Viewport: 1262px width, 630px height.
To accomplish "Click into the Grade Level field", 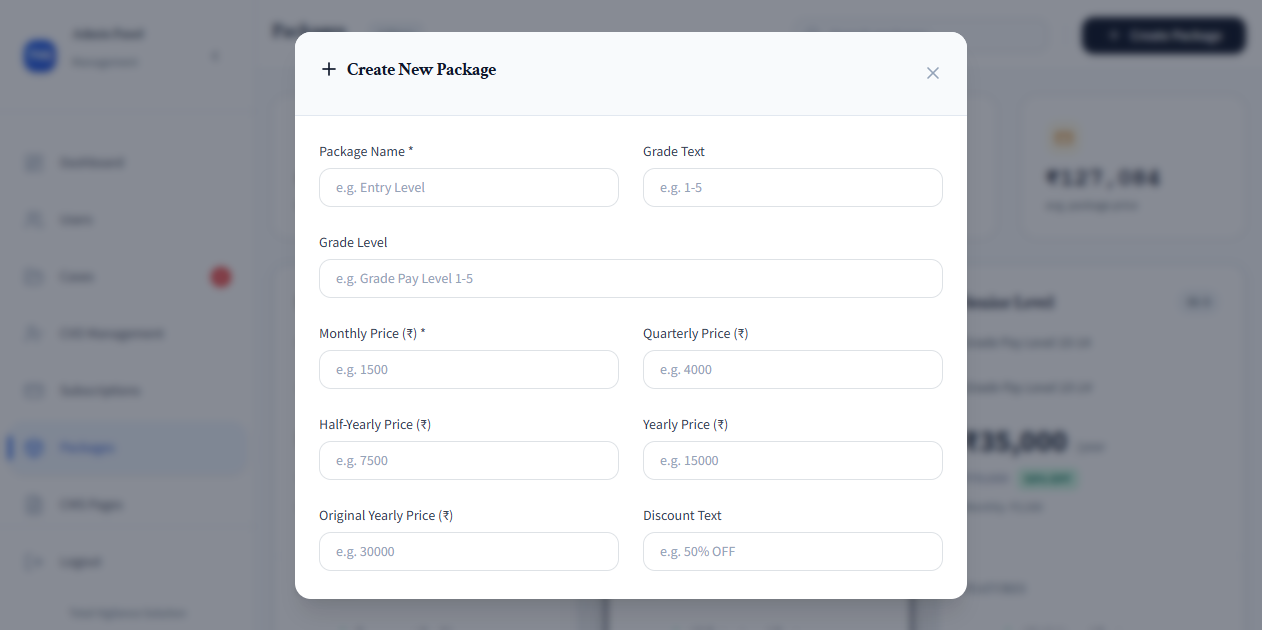I will point(631,279).
